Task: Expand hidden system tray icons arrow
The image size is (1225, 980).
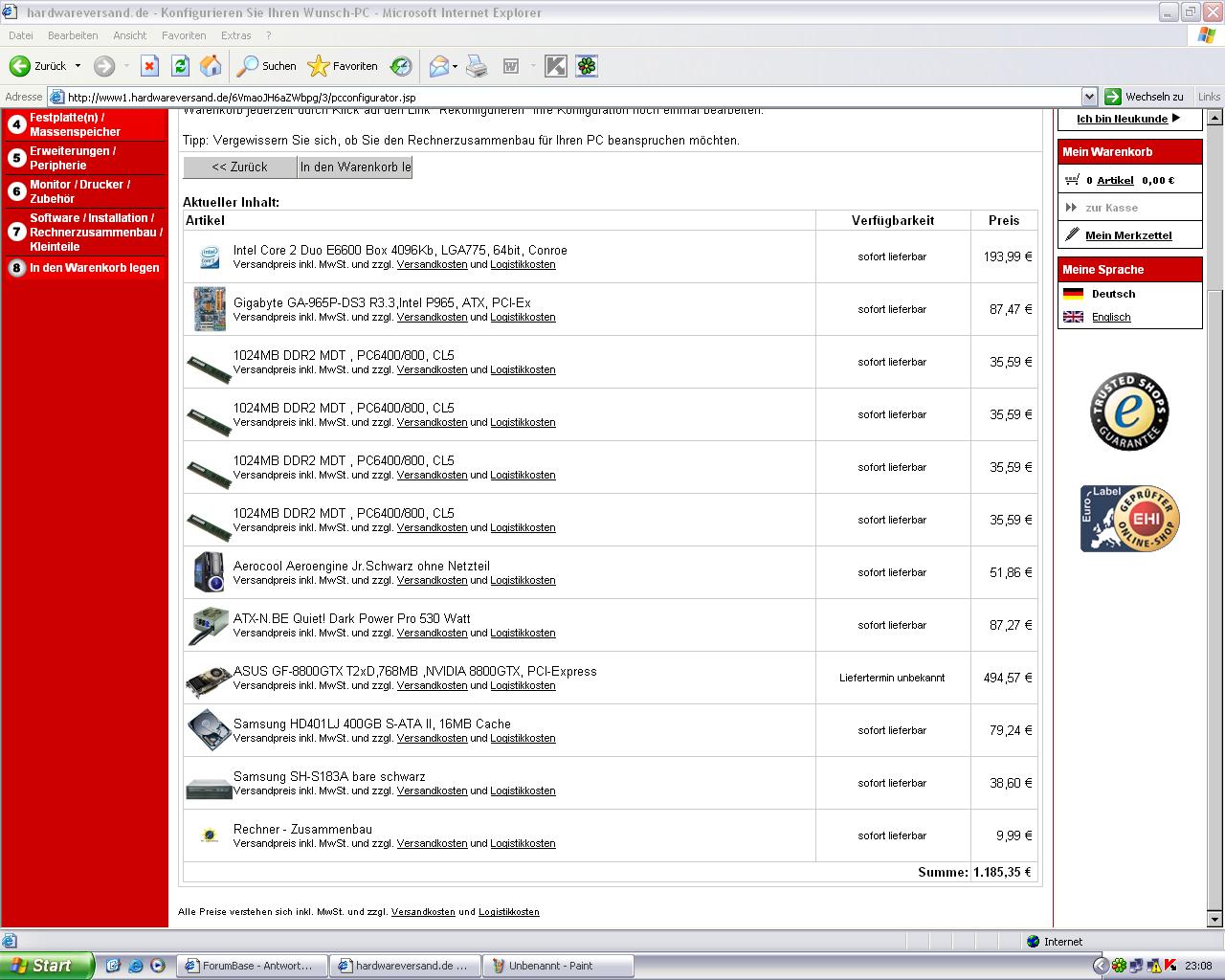Action: (1101, 966)
